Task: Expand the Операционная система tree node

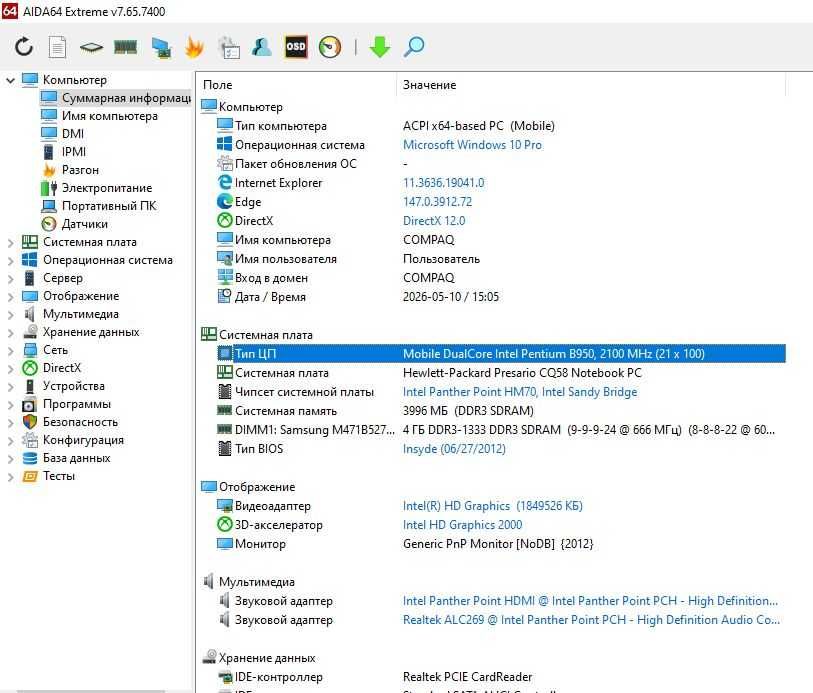Action: tap(10, 260)
